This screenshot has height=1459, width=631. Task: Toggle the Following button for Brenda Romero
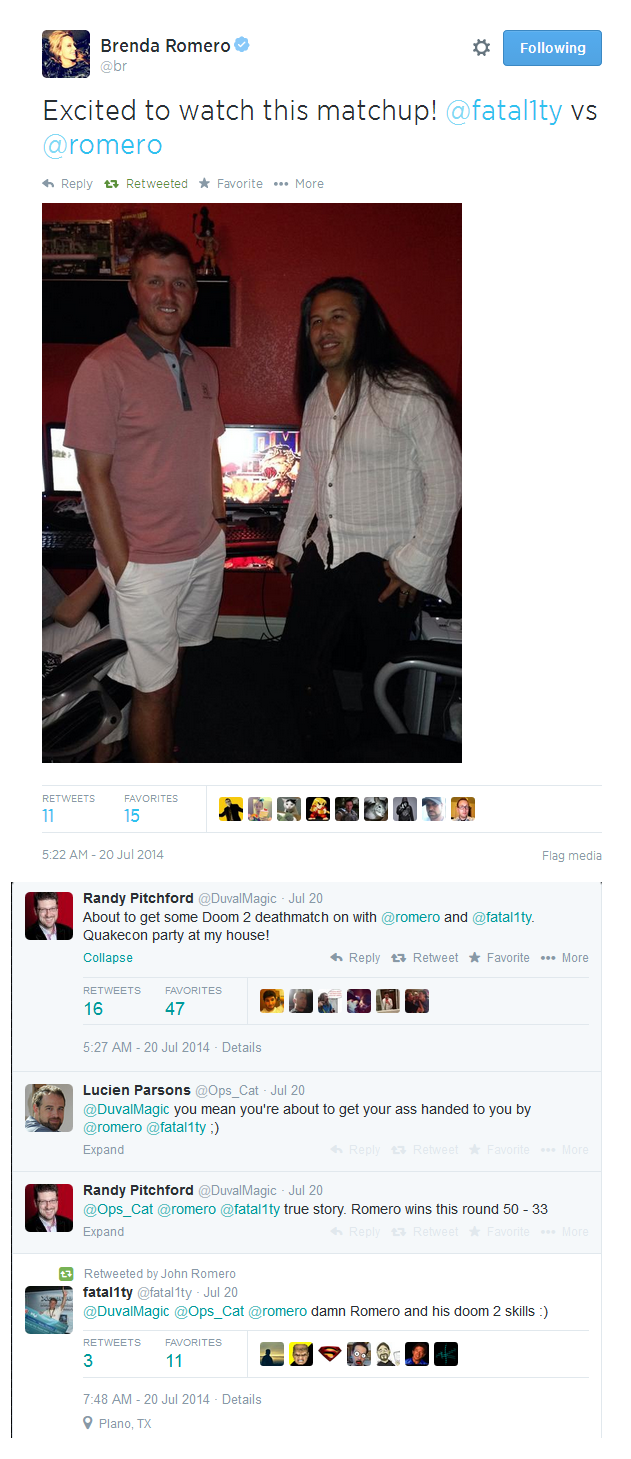[x=552, y=48]
